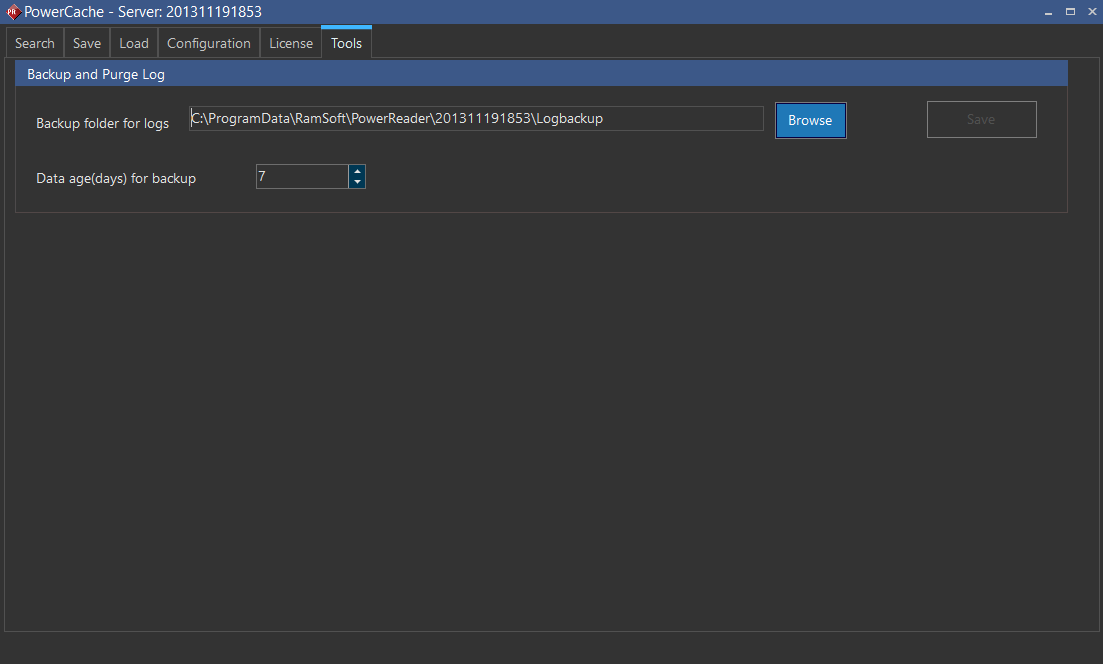Maximize the PowerCache window
The height and width of the screenshot is (664, 1103).
pyautogui.click(x=1070, y=12)
